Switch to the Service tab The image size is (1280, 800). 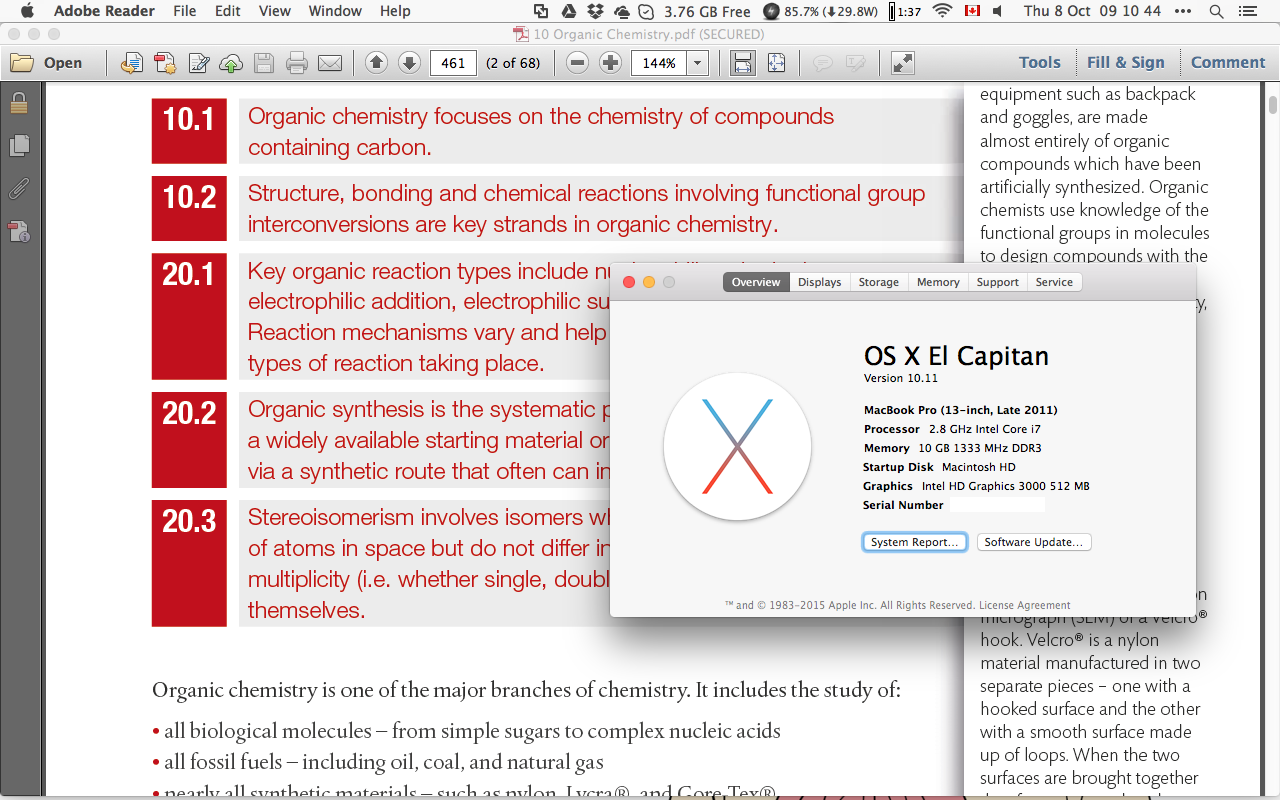1054,282
